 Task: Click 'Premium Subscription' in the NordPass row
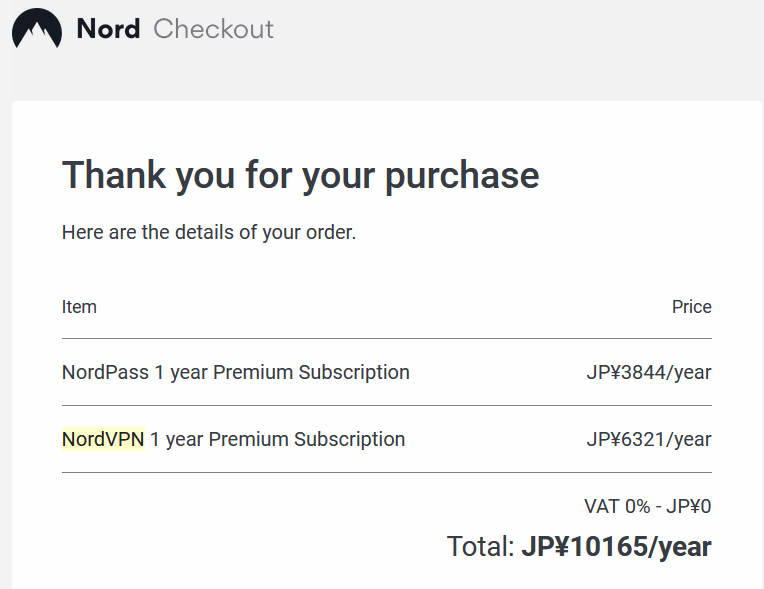(311, 373)
